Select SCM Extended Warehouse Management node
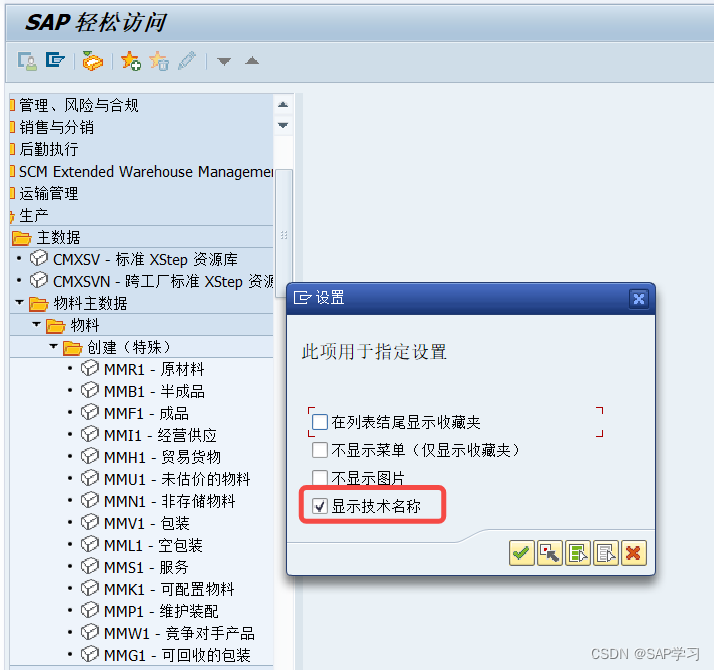The width and height of the screenshot is (714, 670). coord(146,171)
